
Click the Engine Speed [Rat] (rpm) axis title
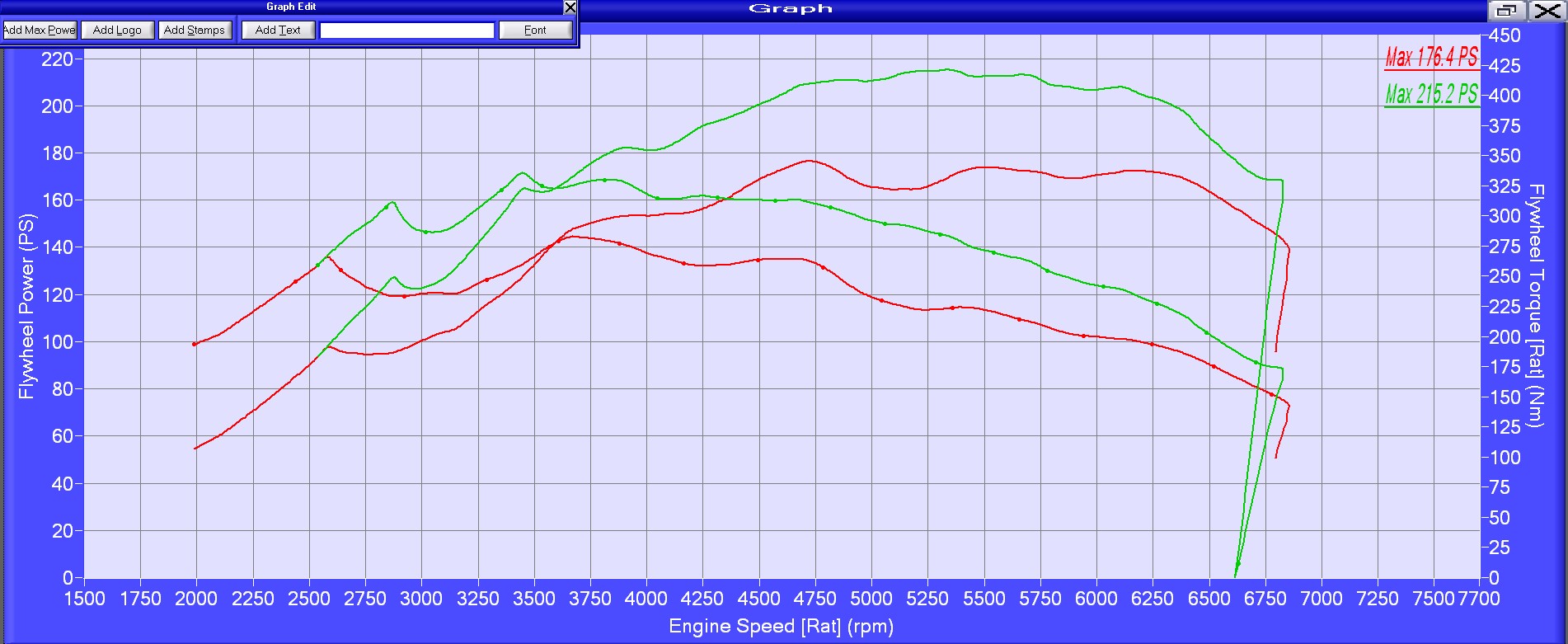point(781,627)
